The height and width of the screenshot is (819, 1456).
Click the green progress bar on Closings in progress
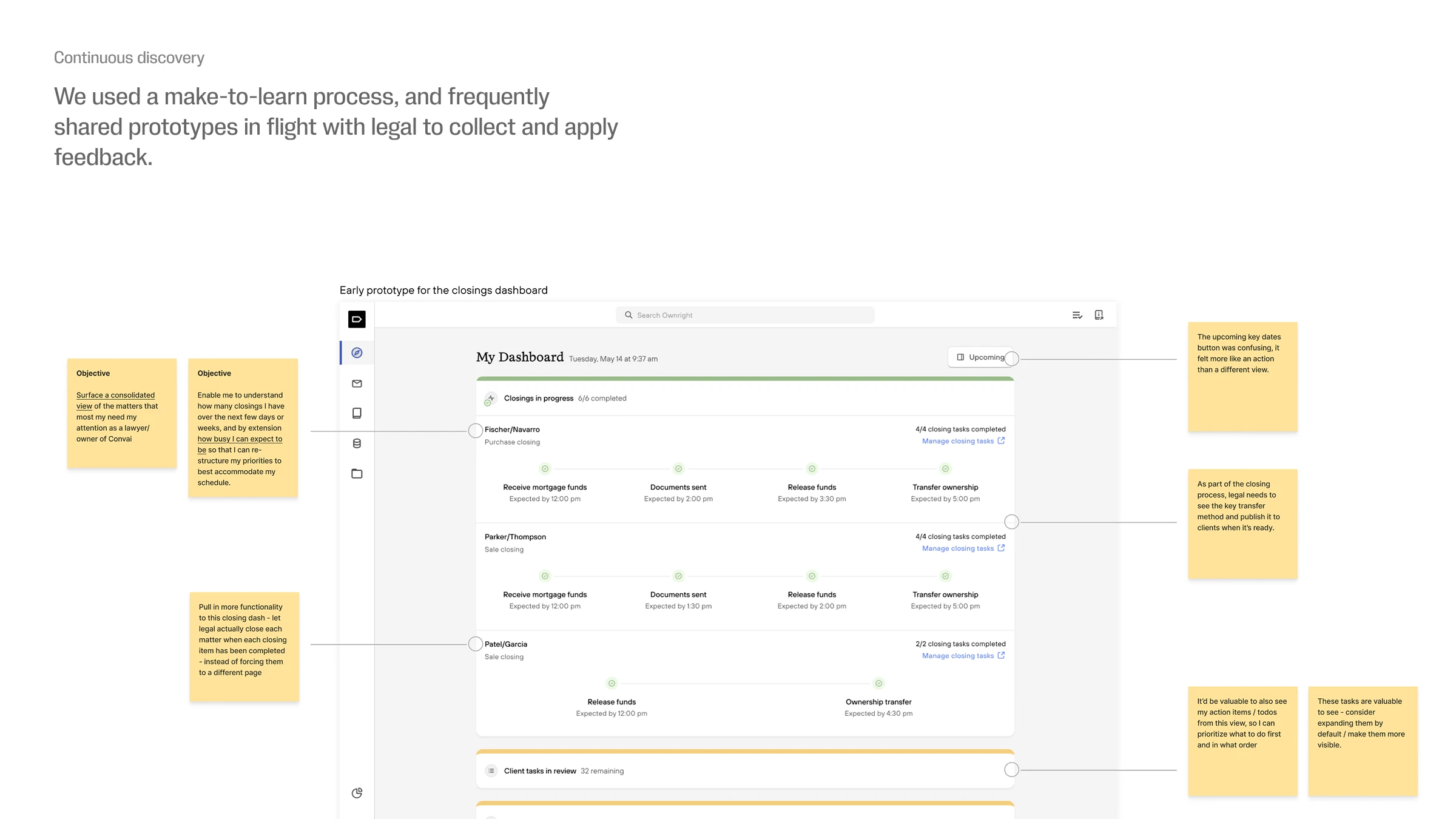click(x=744, y=379)
